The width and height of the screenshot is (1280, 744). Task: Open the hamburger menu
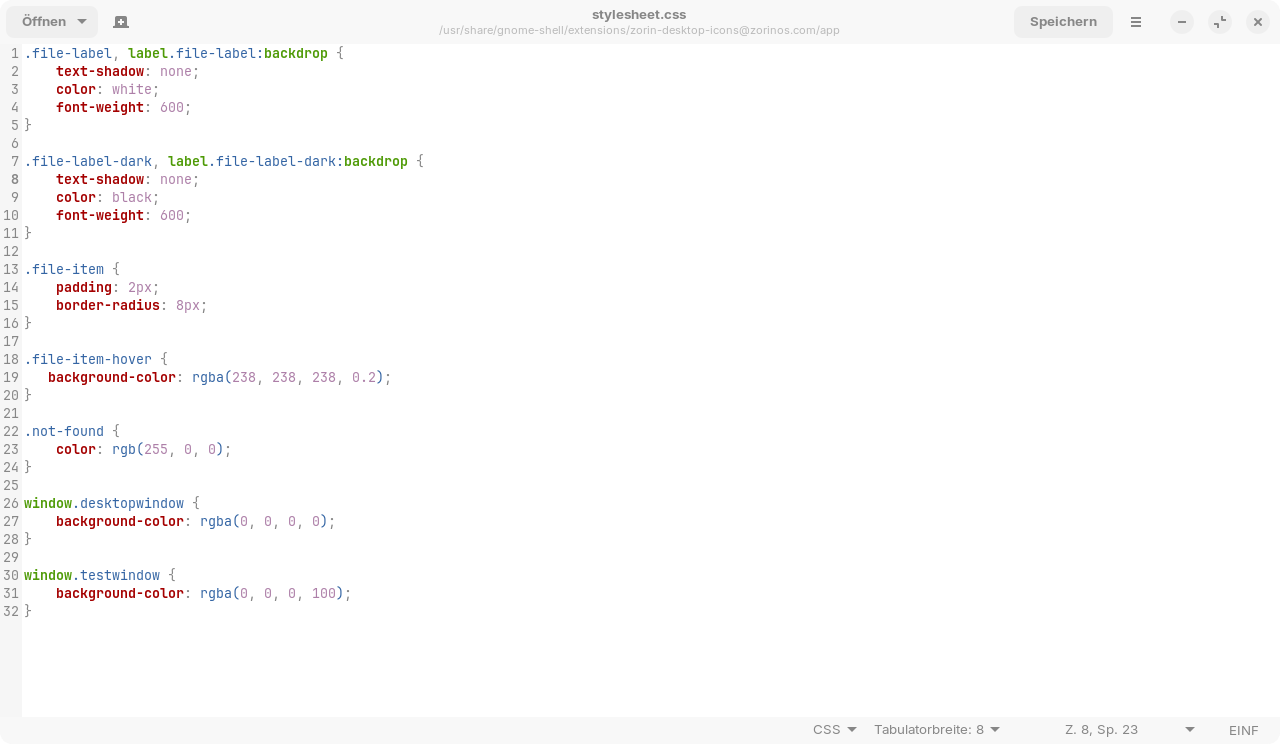click(1136, 22)
